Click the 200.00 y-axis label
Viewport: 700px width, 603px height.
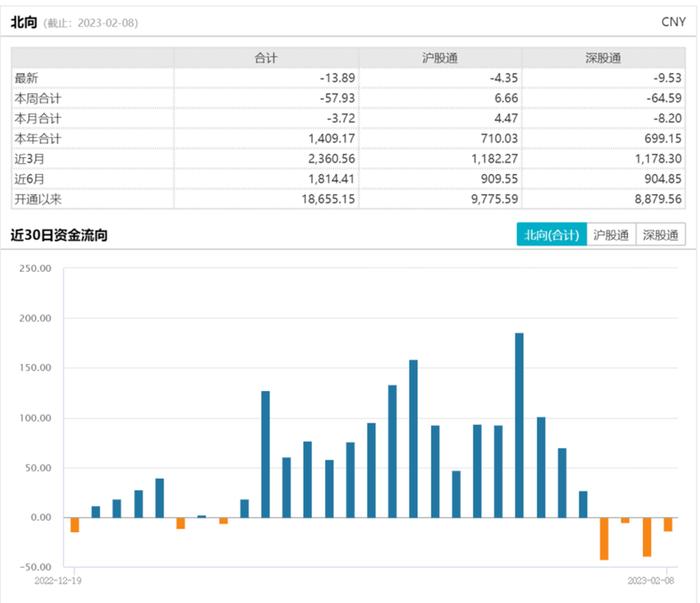(35, 318)
